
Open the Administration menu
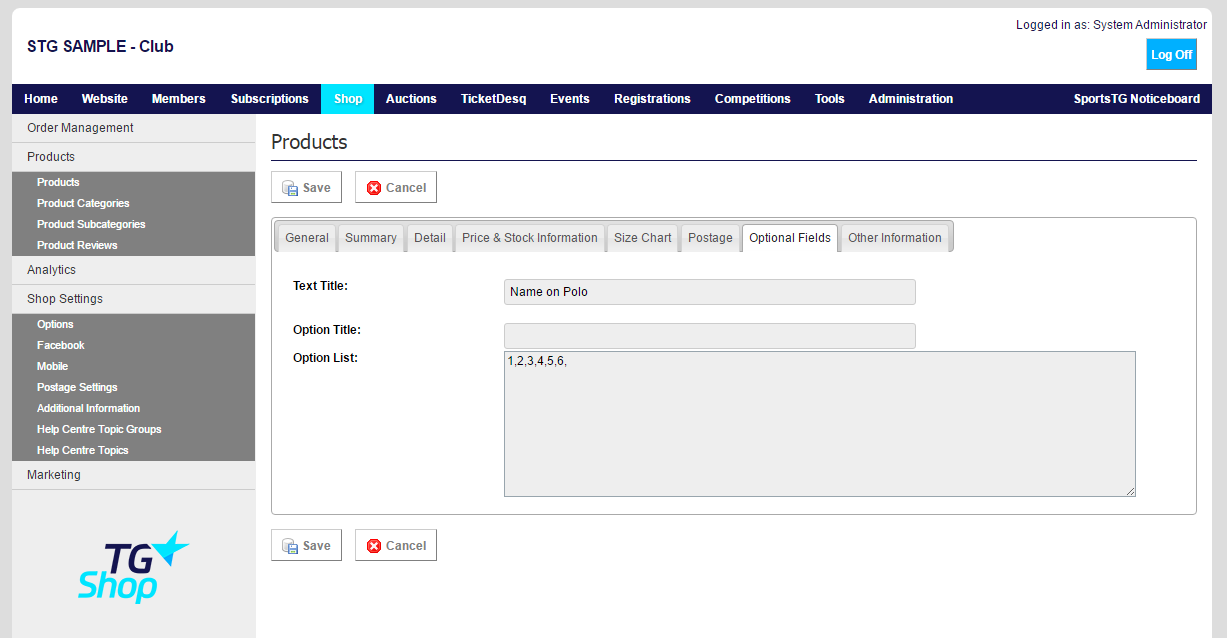[x=911, y=99]
